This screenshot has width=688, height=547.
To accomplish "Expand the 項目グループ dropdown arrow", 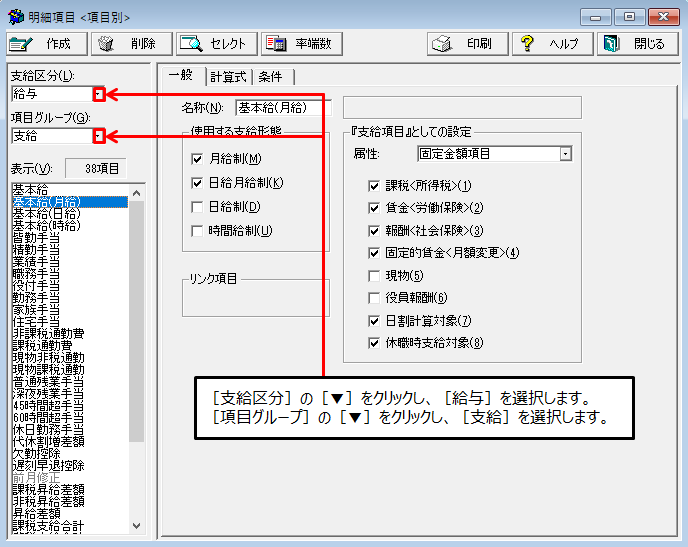I will click(x=99, y=136).
